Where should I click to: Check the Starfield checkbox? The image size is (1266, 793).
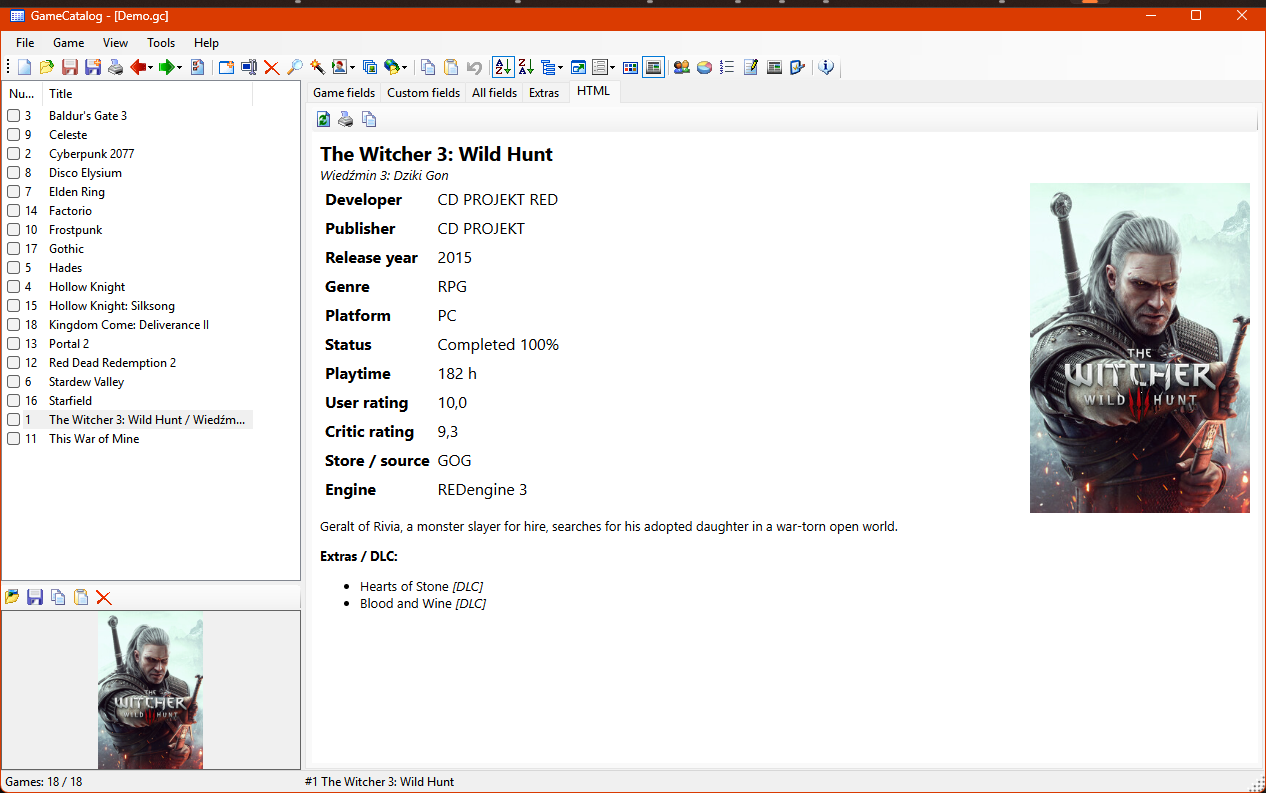[14, 401]
